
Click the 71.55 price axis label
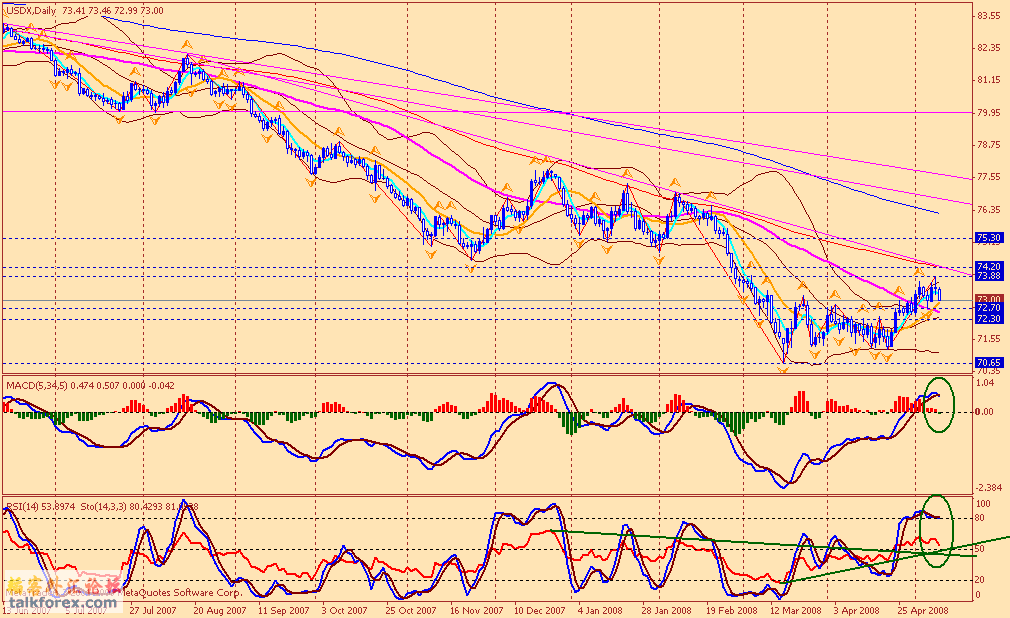click(x=989, y=338)
